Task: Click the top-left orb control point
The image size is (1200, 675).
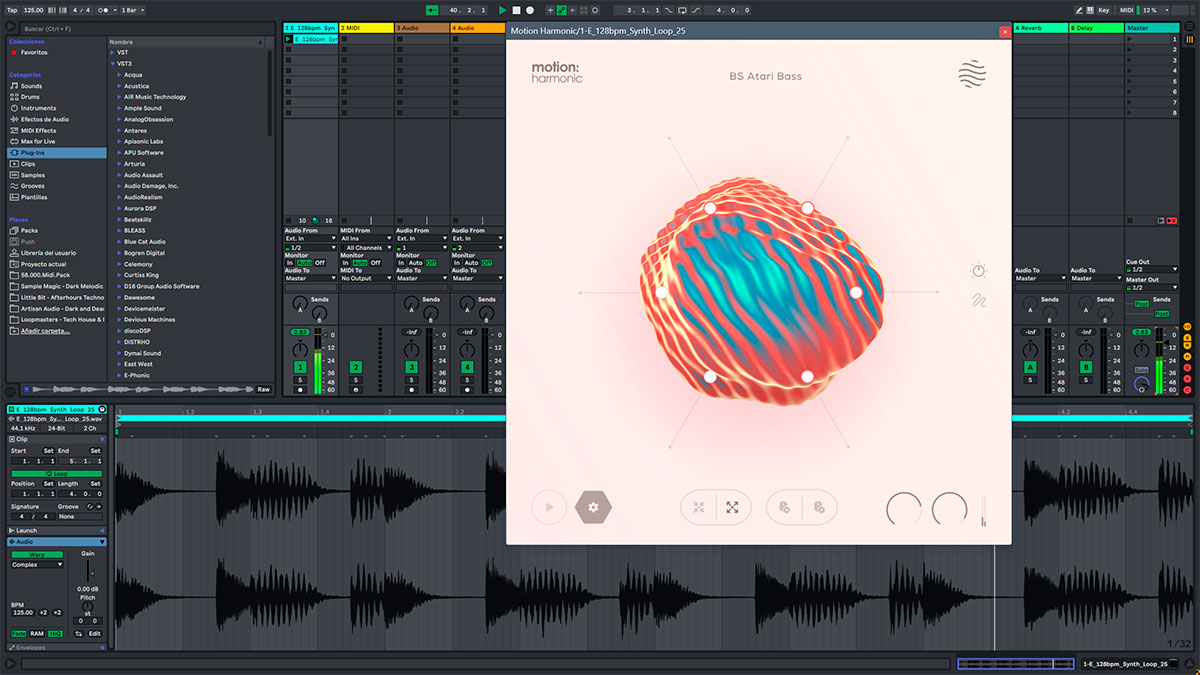Action: tap(710, 208)
